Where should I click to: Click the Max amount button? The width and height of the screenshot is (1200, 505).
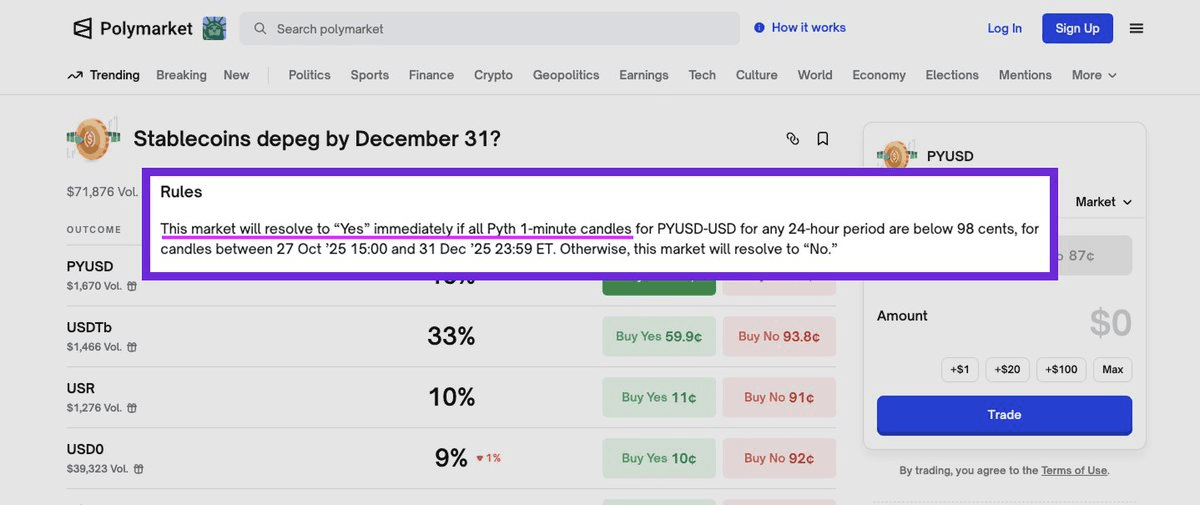(x=1113, y=370)
